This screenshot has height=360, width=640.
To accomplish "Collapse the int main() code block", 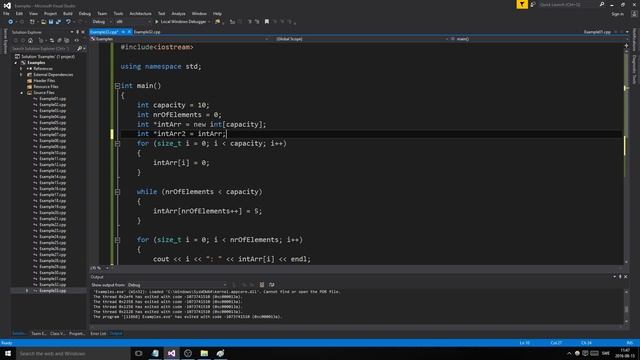I will click(x=117, y=86).
